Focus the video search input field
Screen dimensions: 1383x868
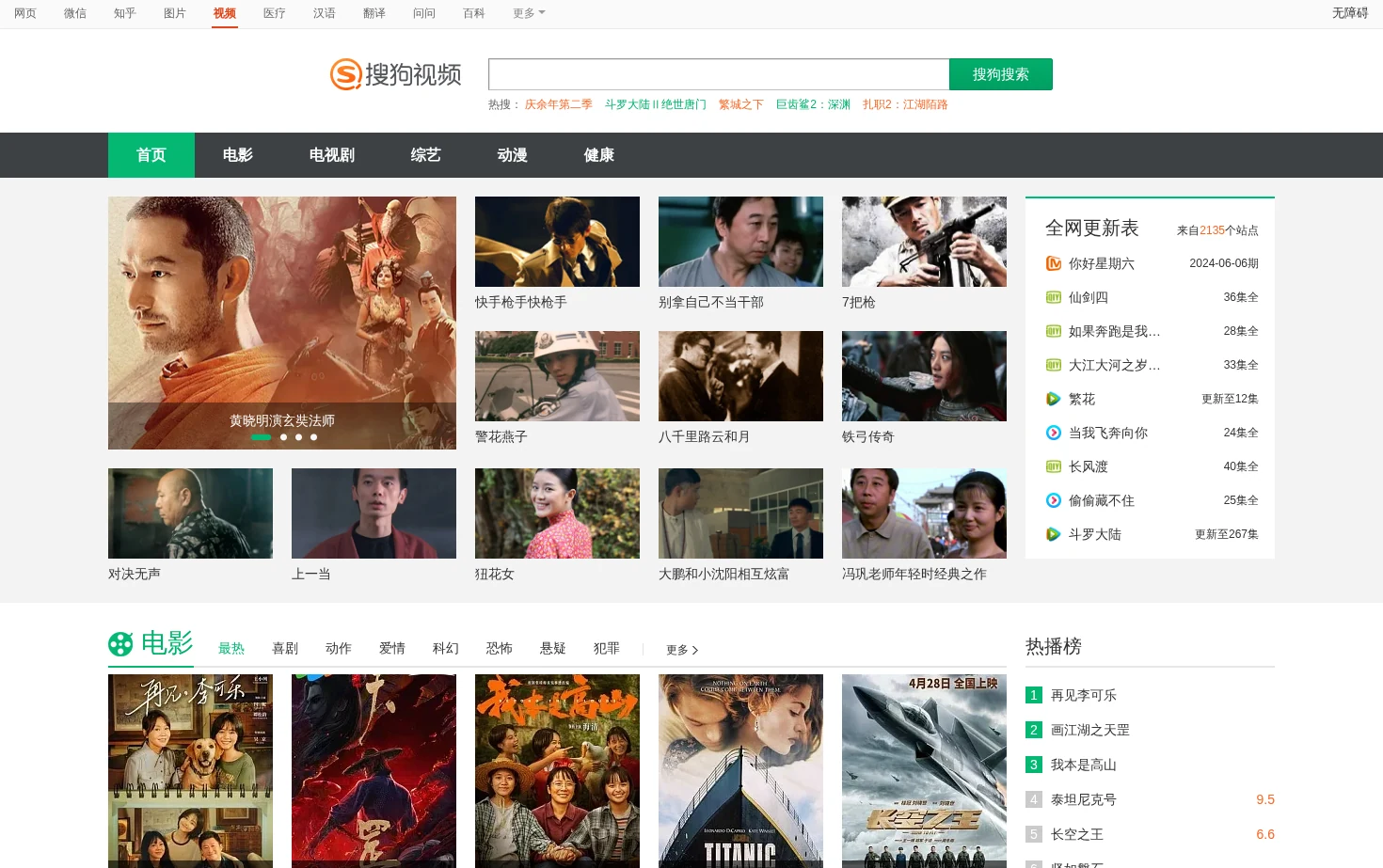point(719,74)
